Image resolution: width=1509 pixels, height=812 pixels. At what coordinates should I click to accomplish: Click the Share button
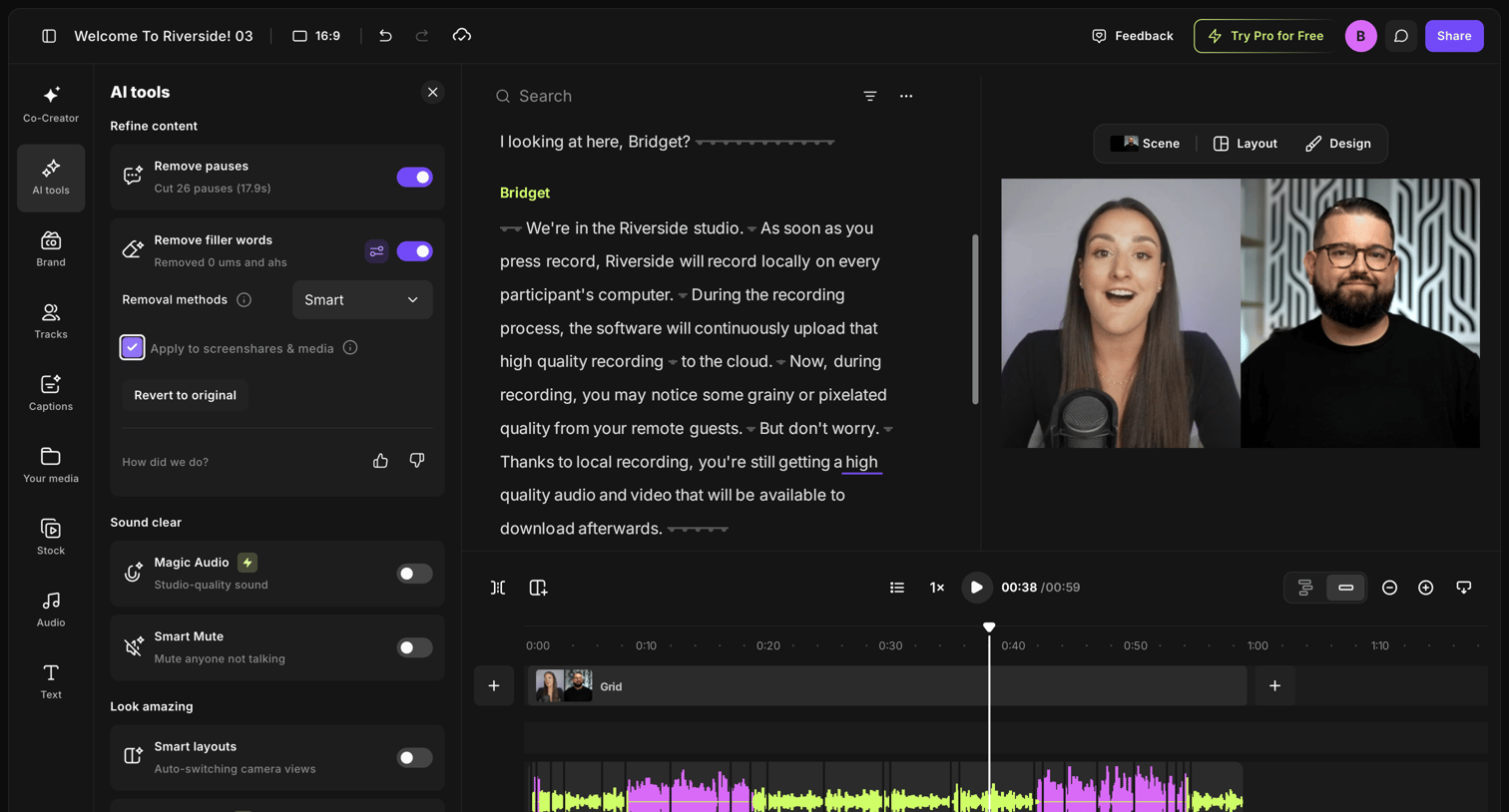1454,36
